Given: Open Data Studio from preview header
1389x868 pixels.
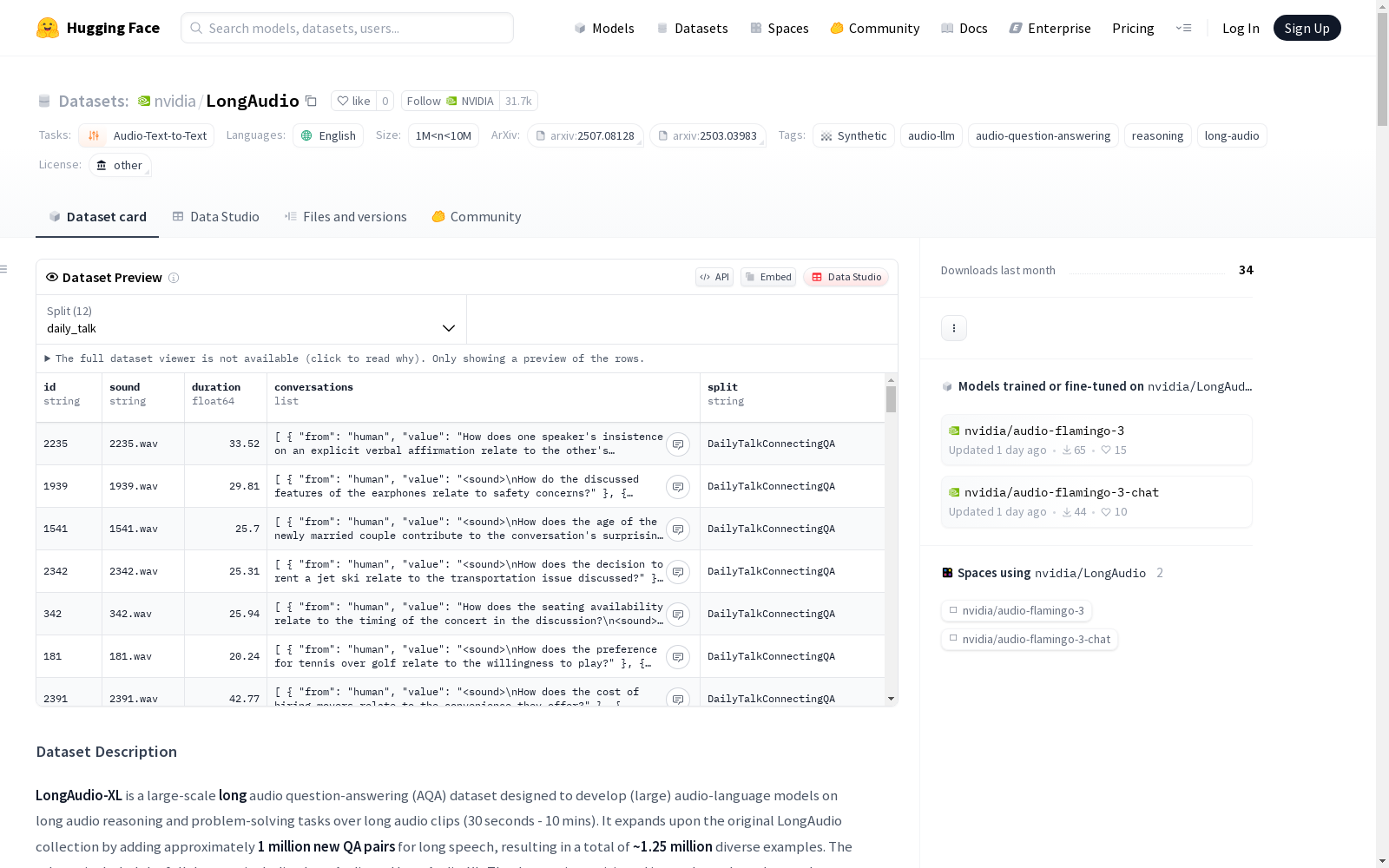Looking at the screenshot, I should tap(846, 277).
